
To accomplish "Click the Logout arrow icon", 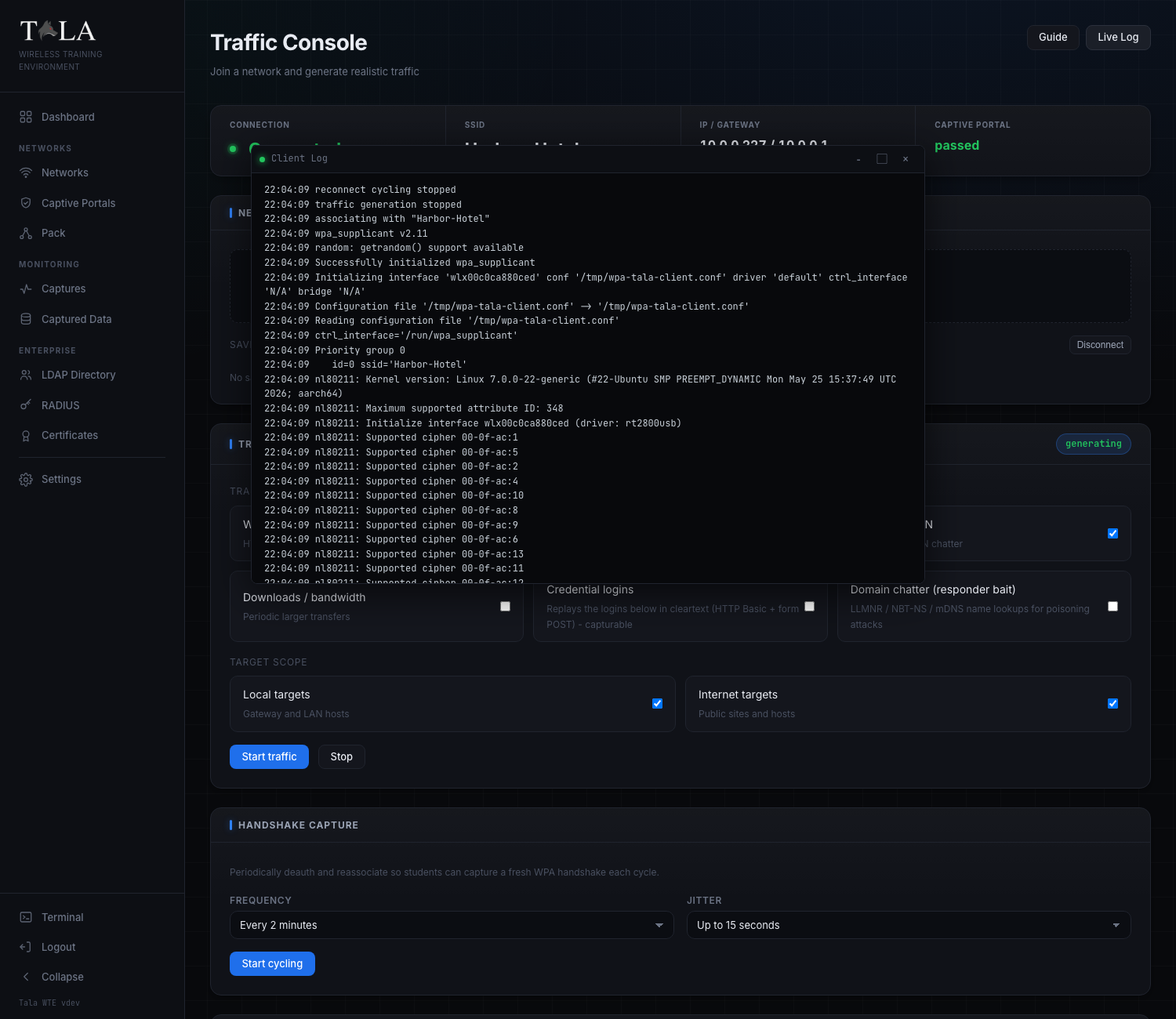I will click(x=26, y=947).
